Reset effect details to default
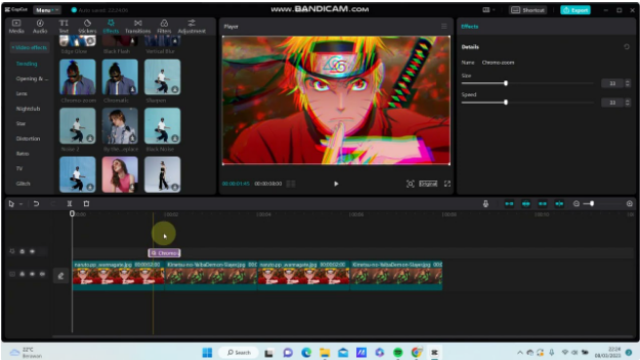The height and width of the screenshot is (360, 640). pyautogui.click(x=627, y=47)
